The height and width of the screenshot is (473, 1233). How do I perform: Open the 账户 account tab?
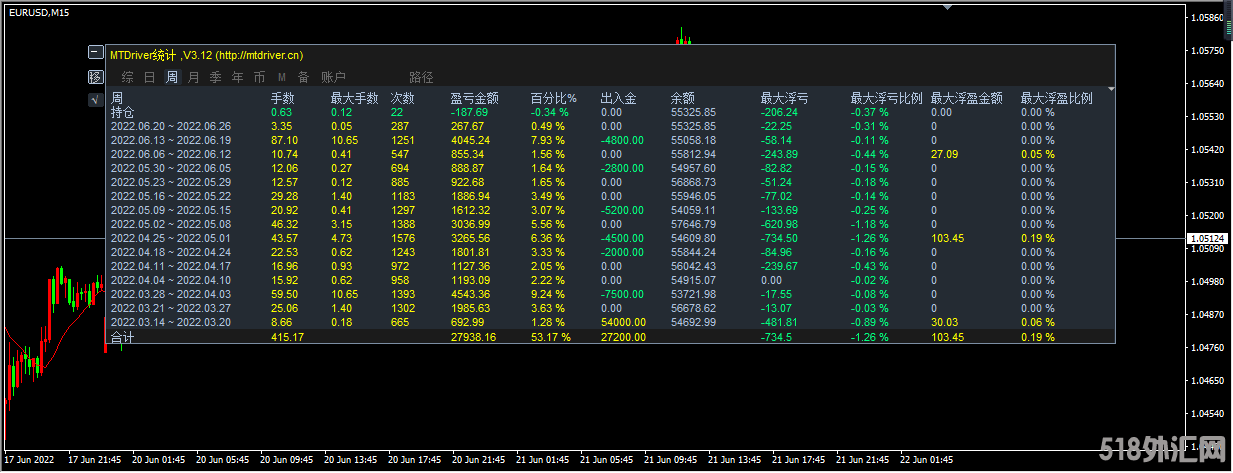[333, 77]
